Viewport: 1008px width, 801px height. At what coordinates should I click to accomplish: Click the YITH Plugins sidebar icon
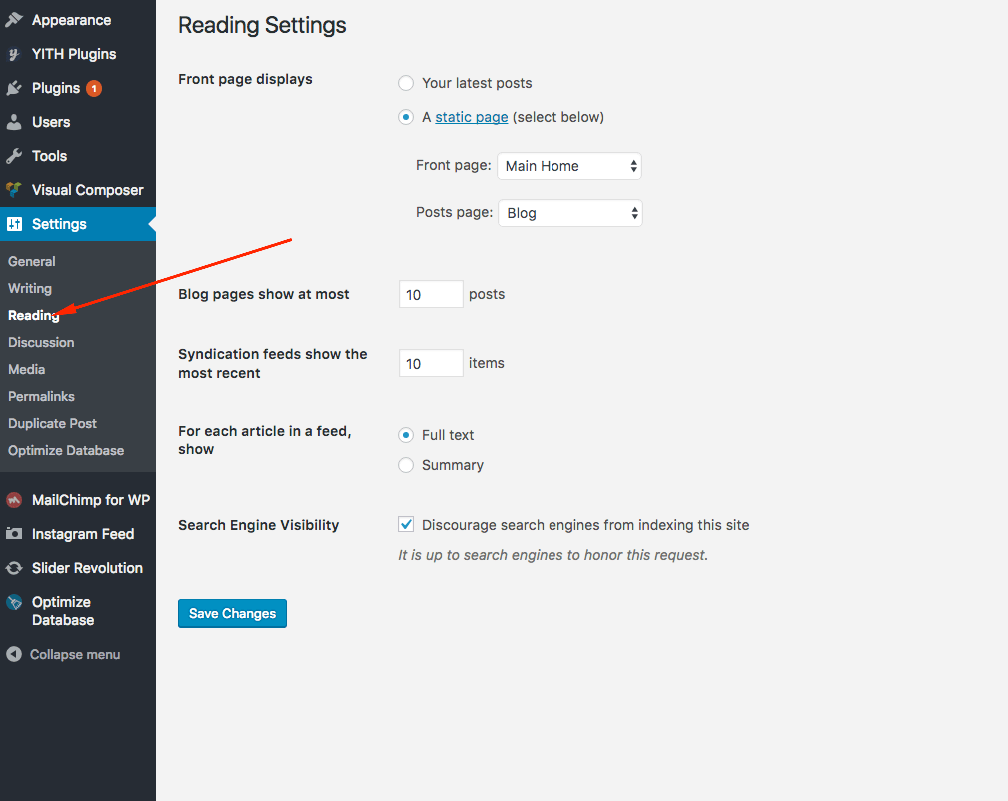14,54
